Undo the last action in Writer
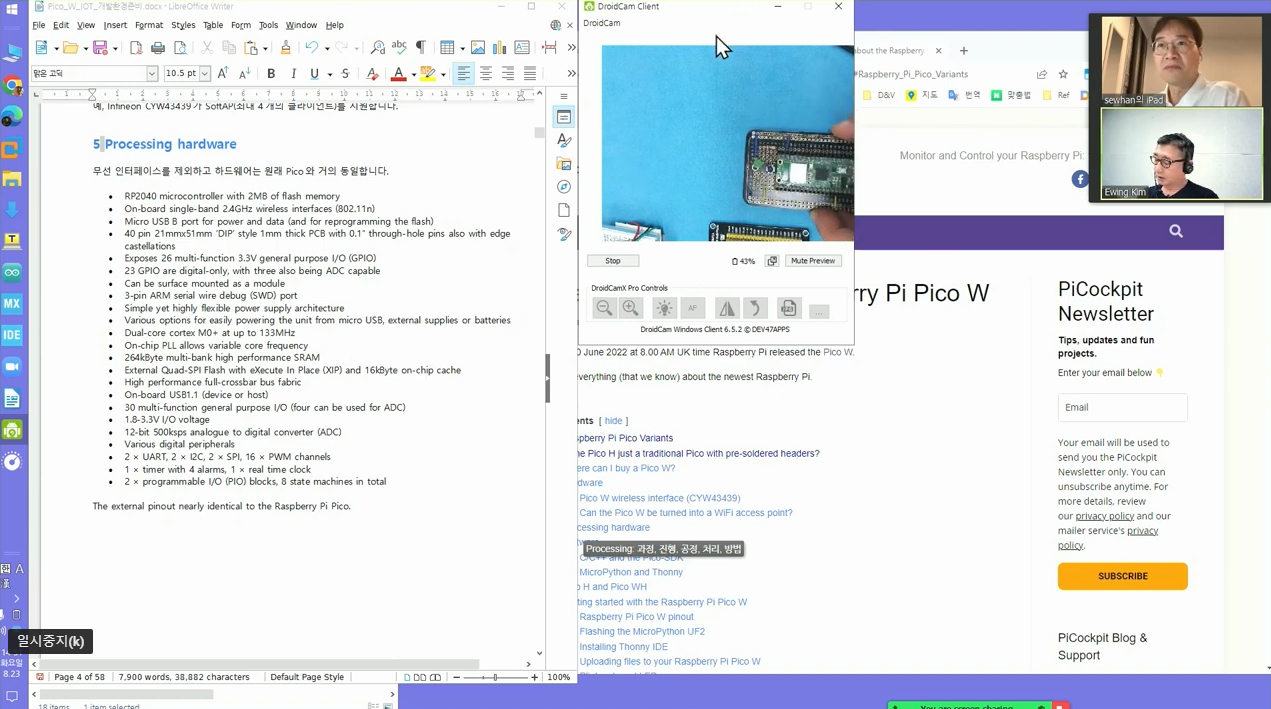The height and width of the screenshot is (709, 1271). point(312,47)
